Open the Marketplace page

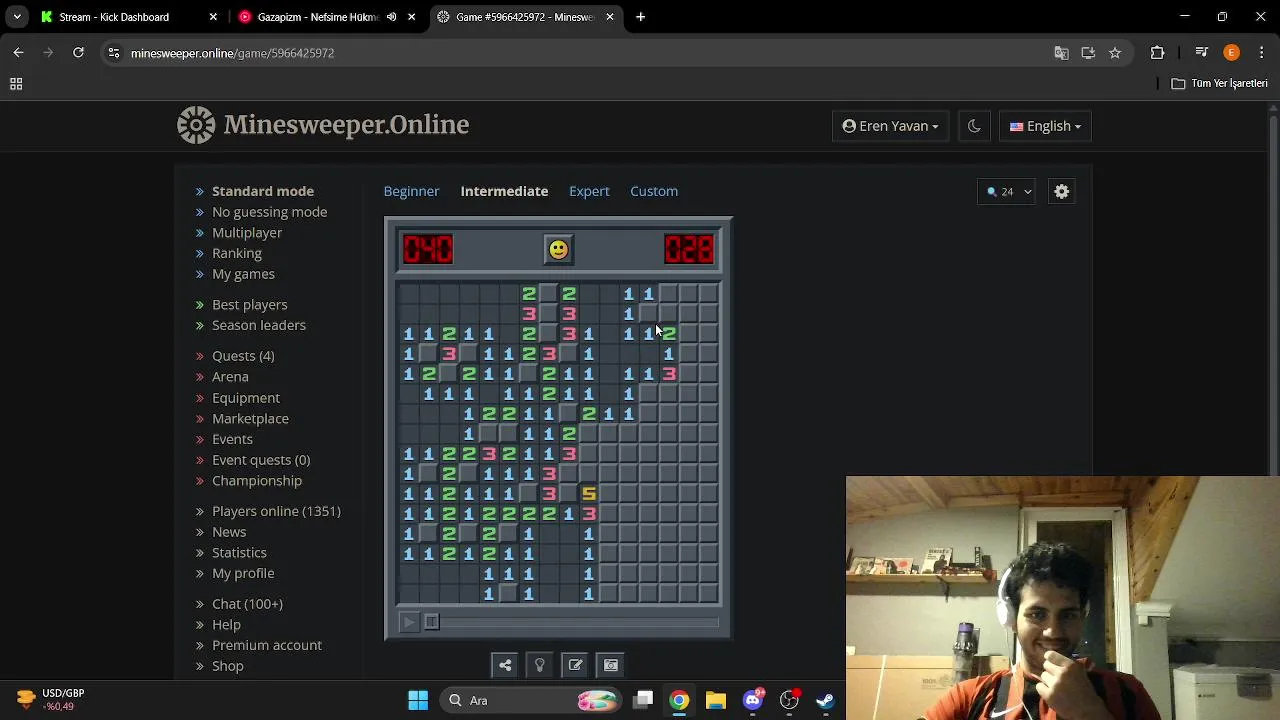coord(250,418)
